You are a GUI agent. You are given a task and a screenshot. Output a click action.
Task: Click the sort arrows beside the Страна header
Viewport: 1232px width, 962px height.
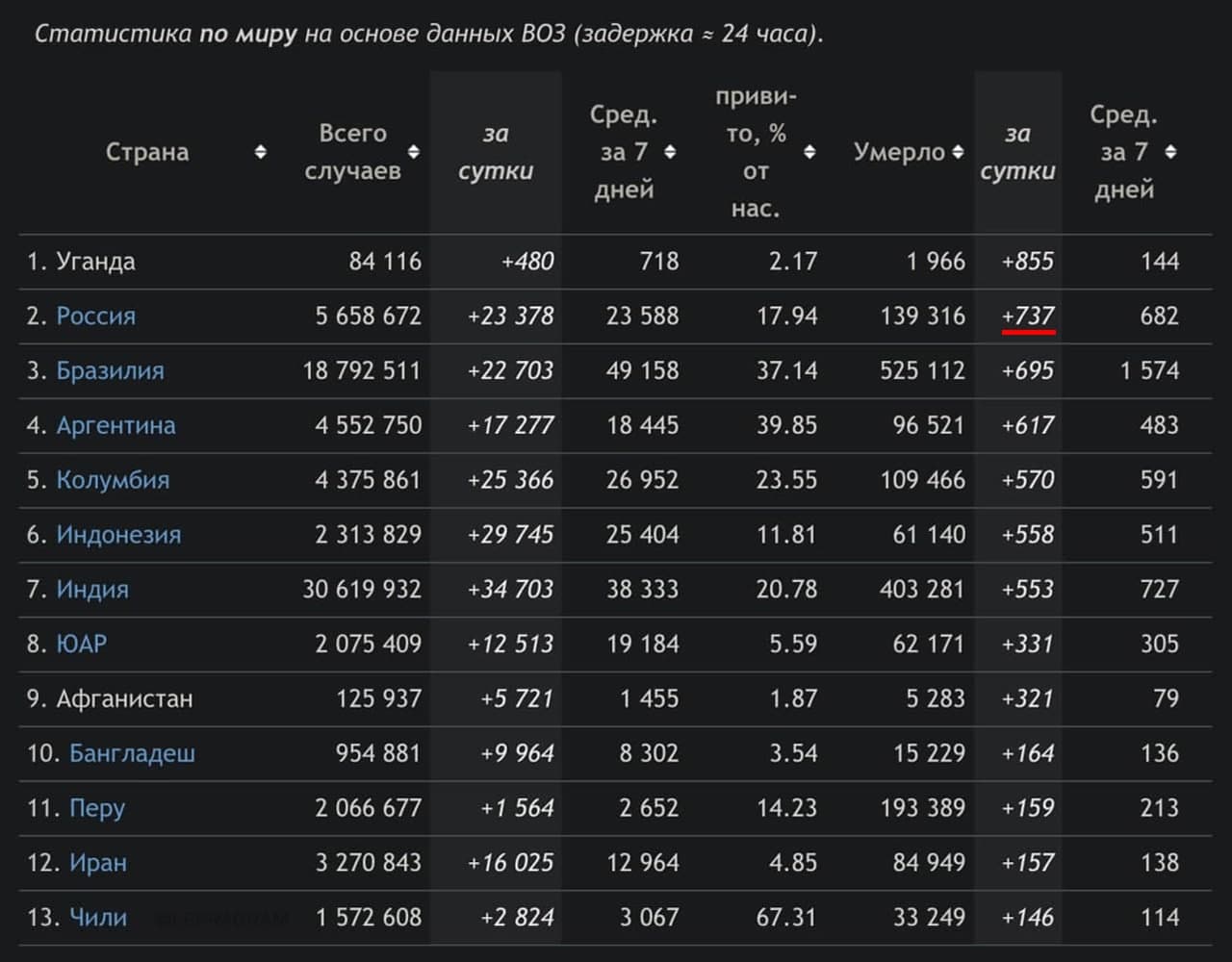pos(260,152)
